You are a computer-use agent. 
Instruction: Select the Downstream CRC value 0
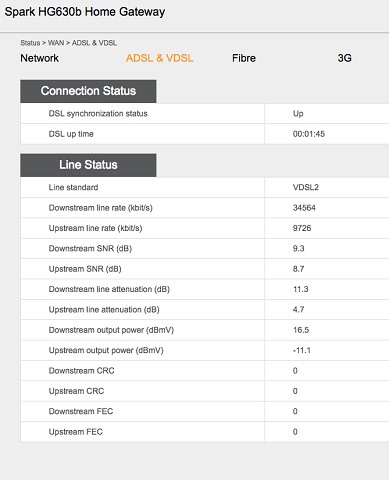(295, 371)
